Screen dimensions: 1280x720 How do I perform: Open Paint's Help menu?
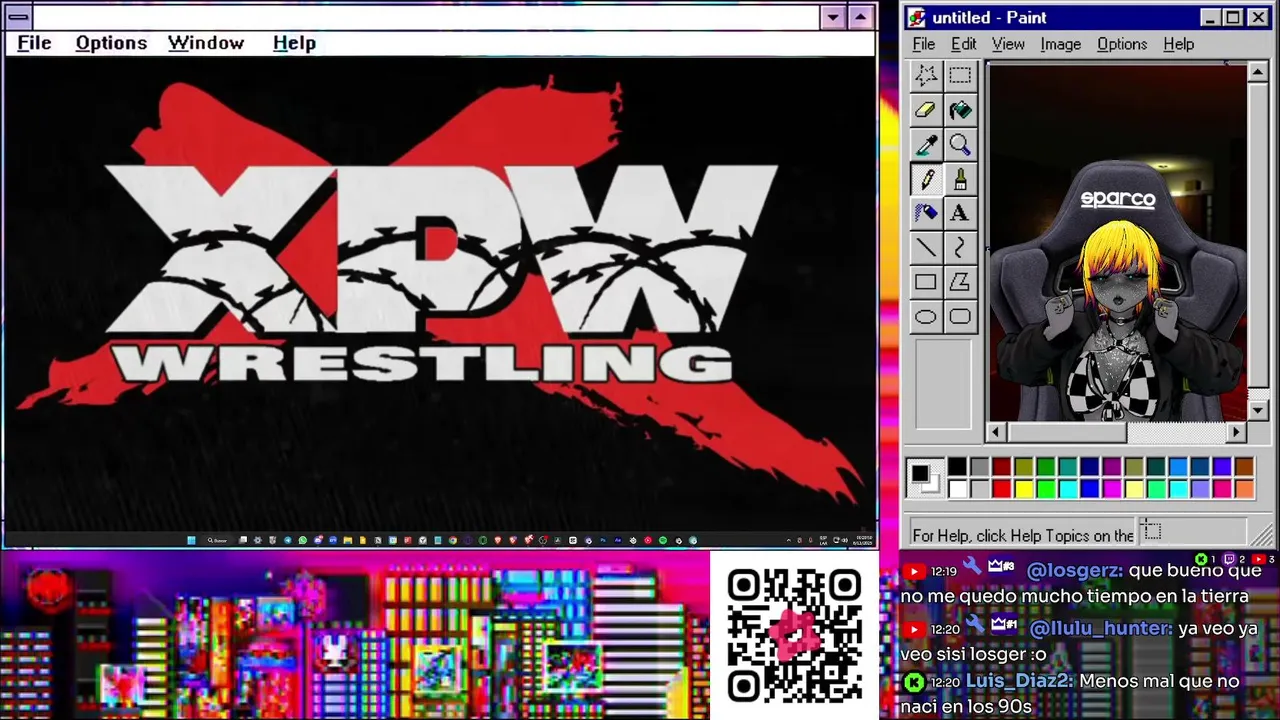click(x=1179, y=44)
